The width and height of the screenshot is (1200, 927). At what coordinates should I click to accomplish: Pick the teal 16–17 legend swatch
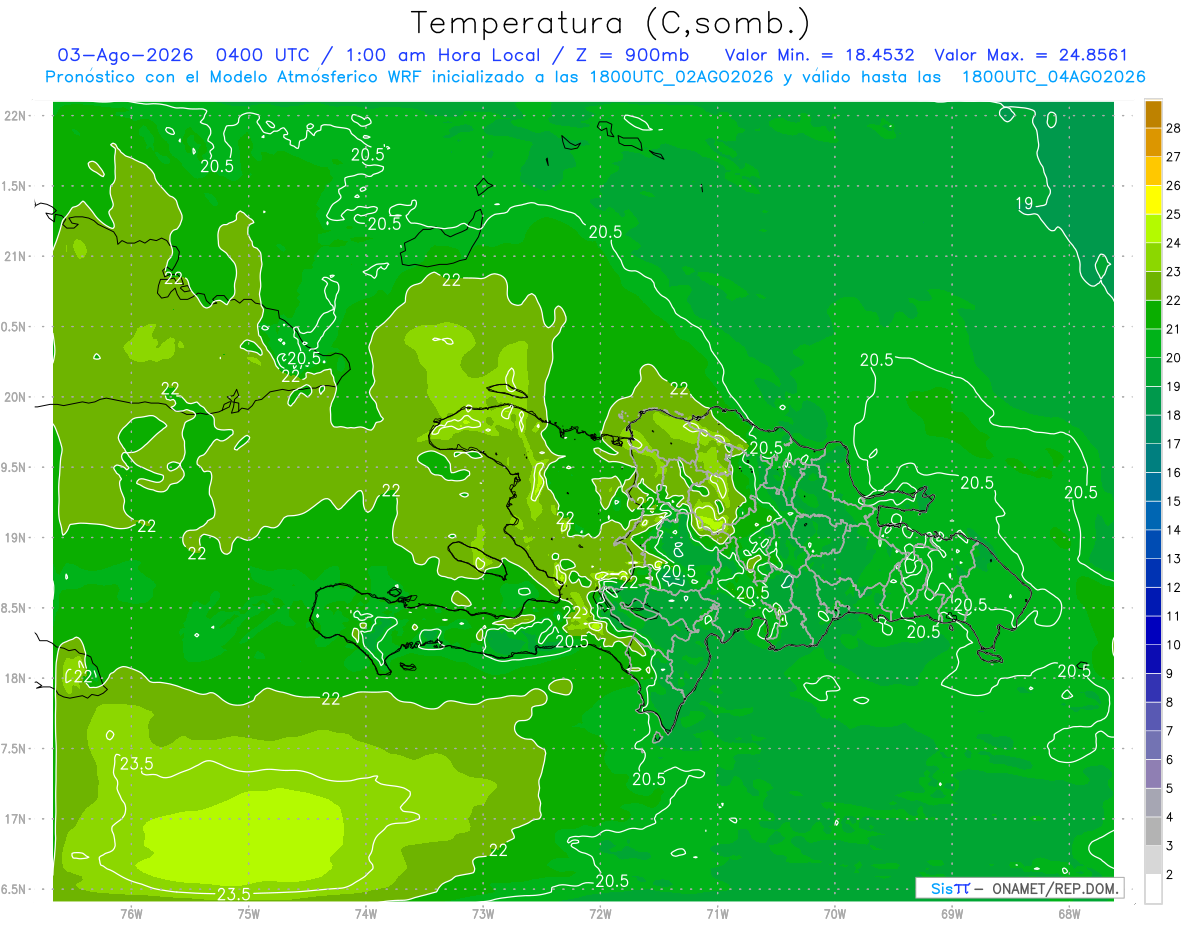(1153, 458)
